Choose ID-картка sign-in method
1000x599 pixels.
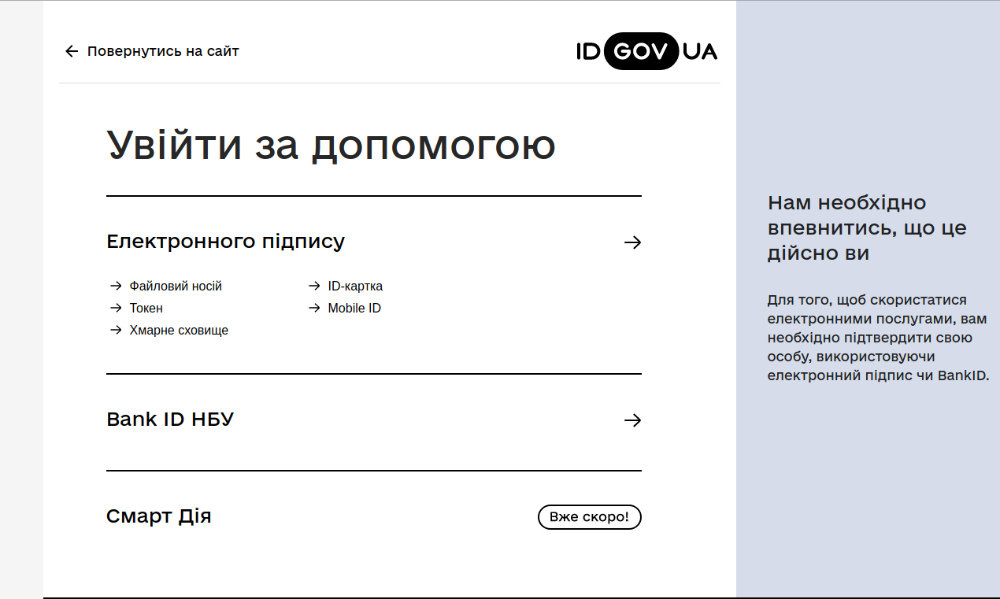click(x=355, y=286)
